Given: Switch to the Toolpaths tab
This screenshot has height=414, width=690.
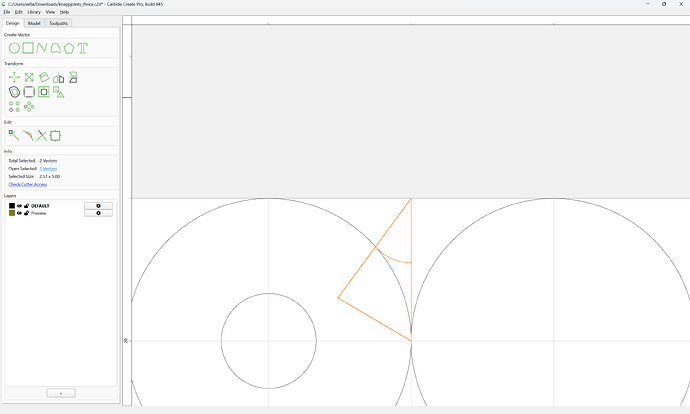Looking at the screenshot, I should (59, 23).
